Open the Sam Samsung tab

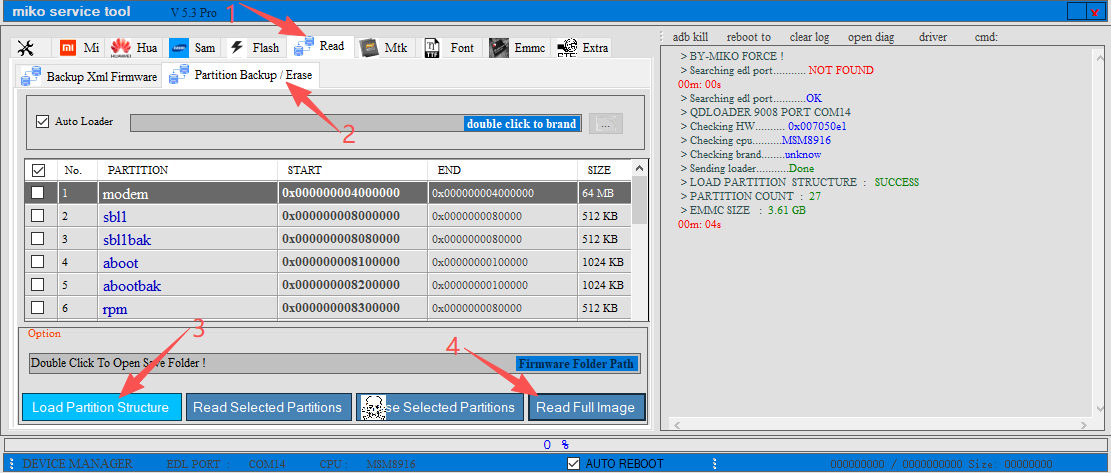coord(193,47)
